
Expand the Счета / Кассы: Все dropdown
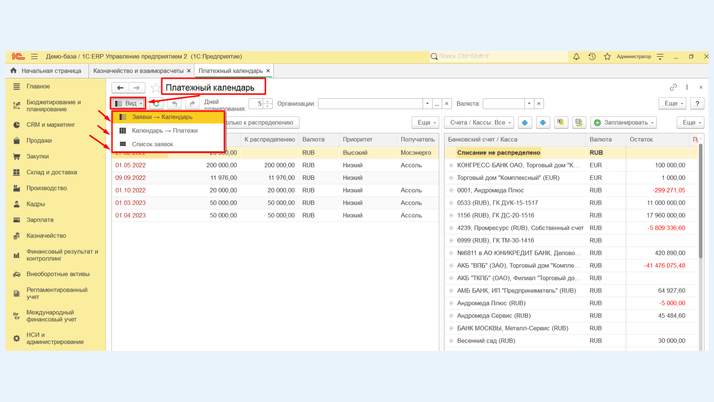tap(479, 123)
